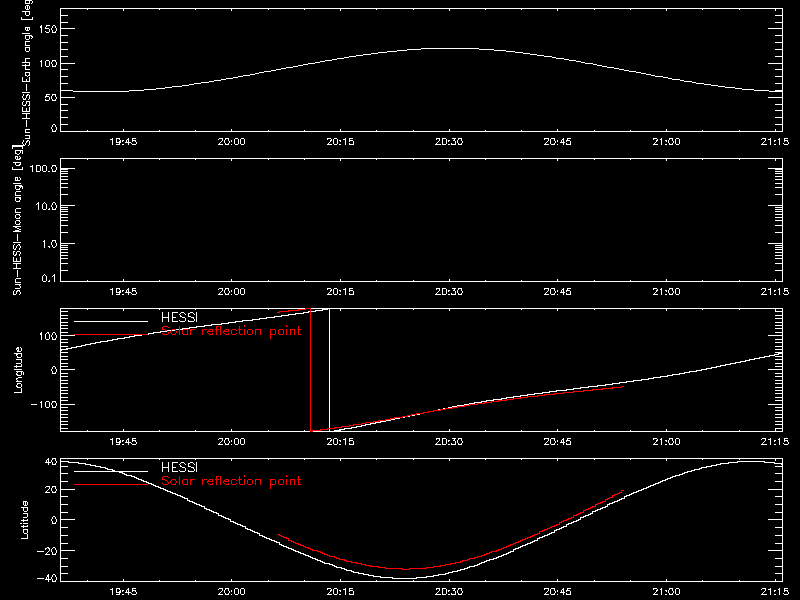Click the 20 tick on Latitude axis
Image resolution: width=800 pixels, height=600 pixels.
(51, 489)
